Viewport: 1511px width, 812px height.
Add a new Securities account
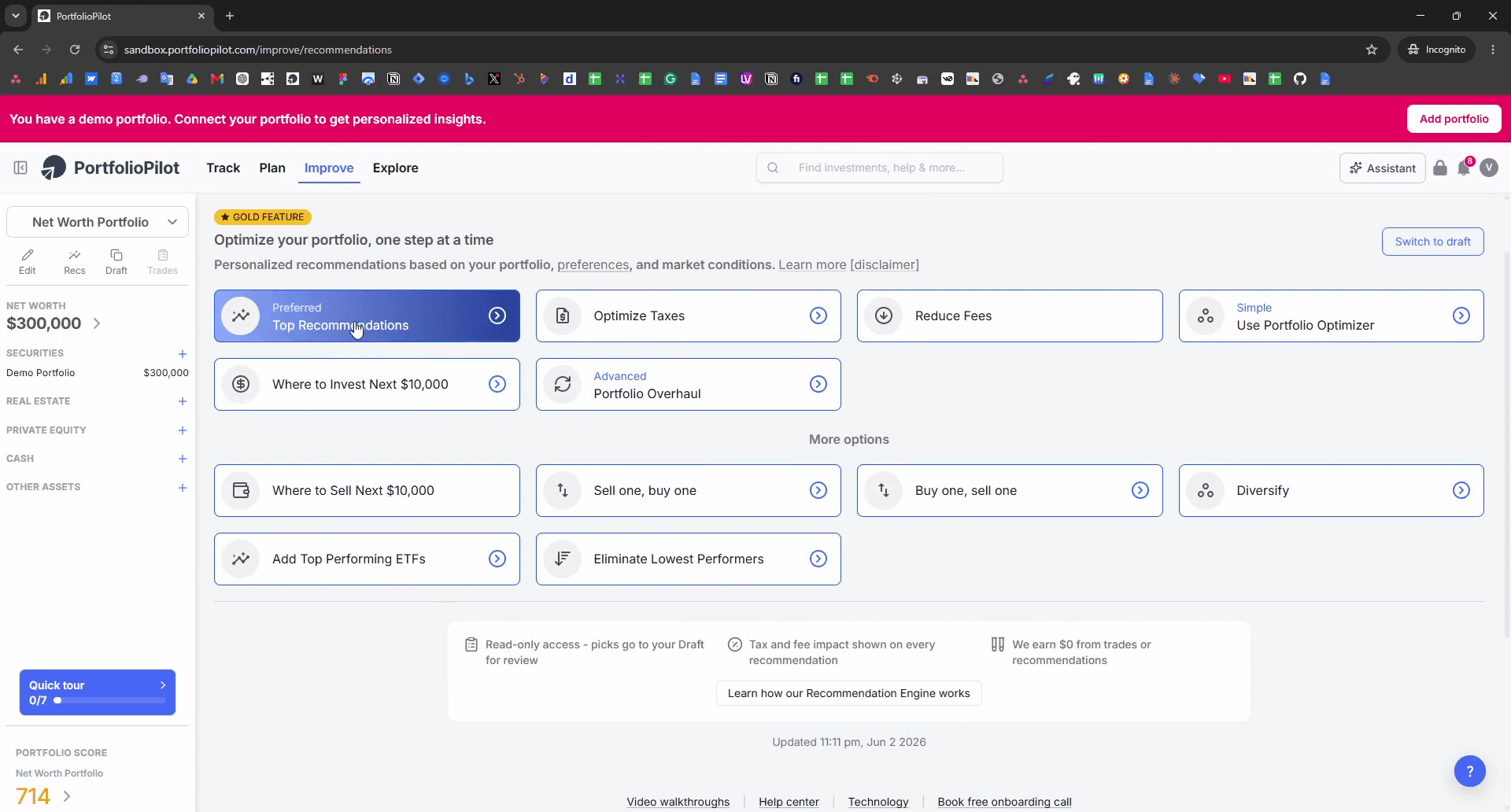point(183,354)
